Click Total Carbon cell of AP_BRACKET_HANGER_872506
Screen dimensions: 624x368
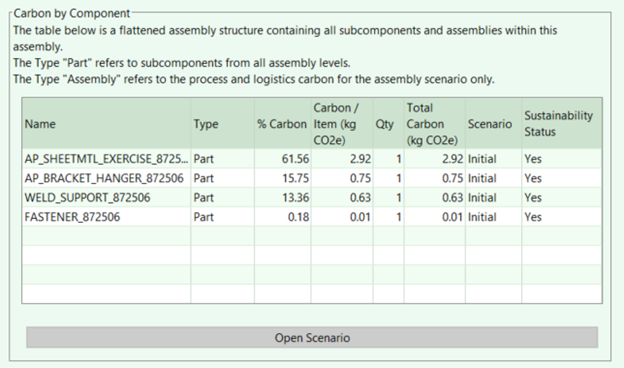(435, 178)
